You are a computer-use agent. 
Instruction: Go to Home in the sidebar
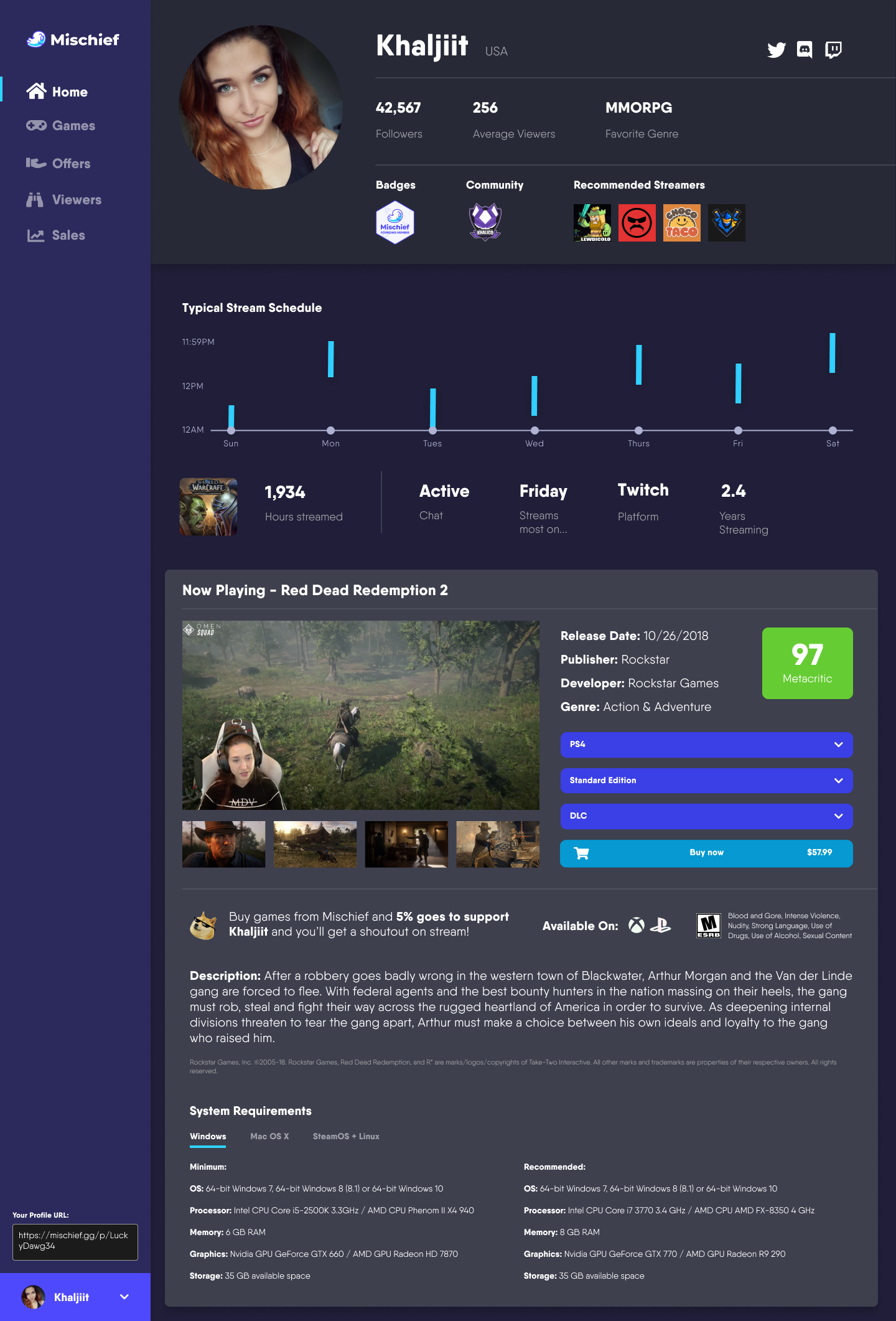tap(57, 92)
